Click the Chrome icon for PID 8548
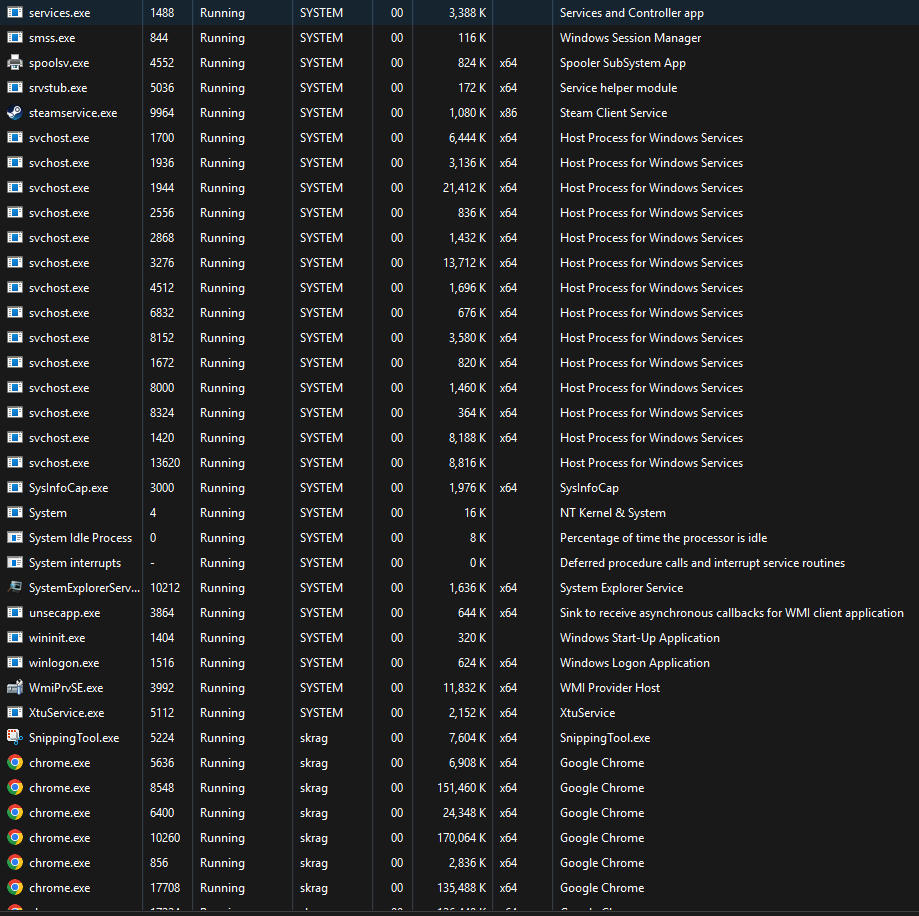The width and height of the screenshot is (919, 916). pos(15,788)
